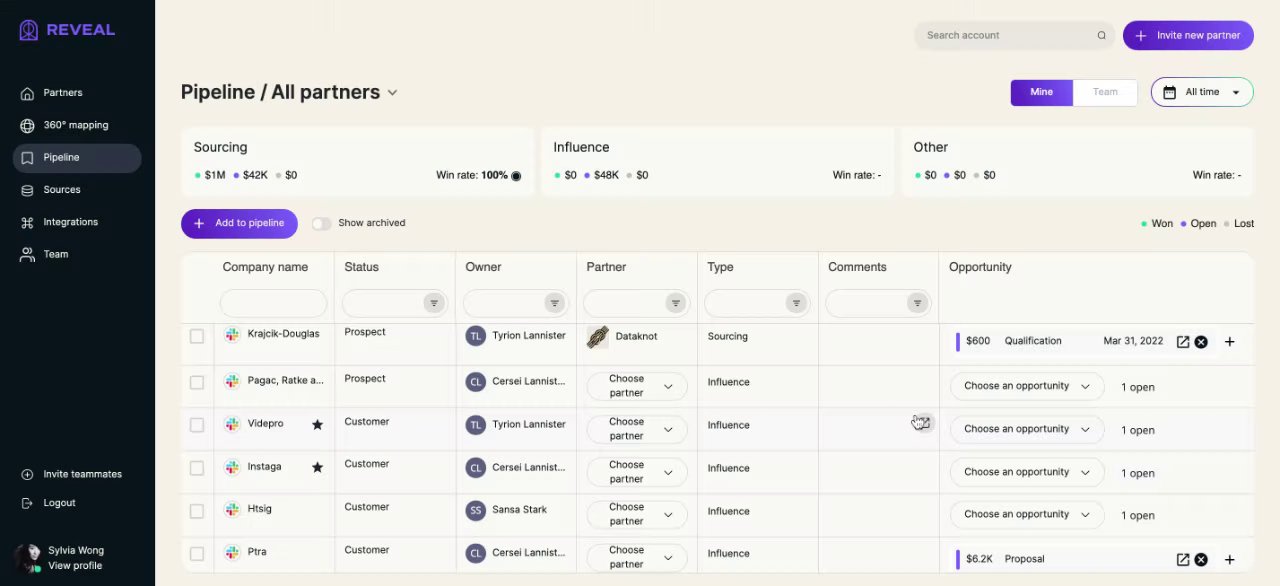Click the Search account field
Image resolution: width=1280 pixels, height=586 pixels.
pos(1005,36)
